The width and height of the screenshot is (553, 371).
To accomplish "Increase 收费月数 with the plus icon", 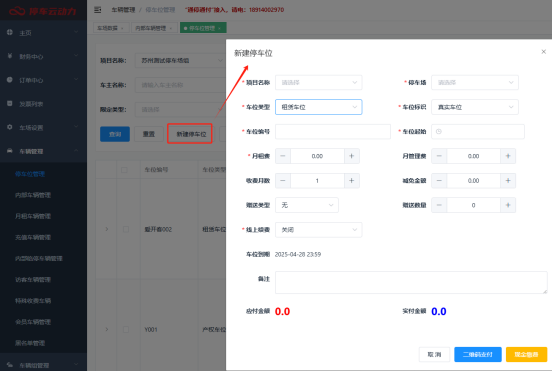I will (352, 181).
